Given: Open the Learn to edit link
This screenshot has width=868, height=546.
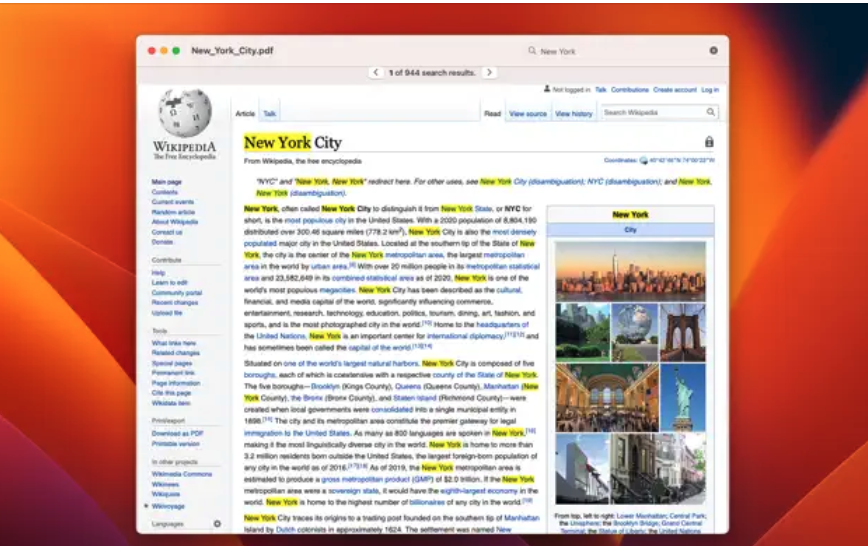Looking at the screenshot, I should [x=169, y=282].
